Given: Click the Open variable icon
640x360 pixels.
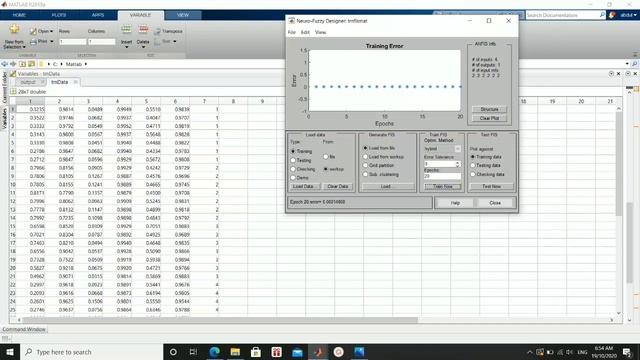Looking at the screenshot, I should coord(33,31).
